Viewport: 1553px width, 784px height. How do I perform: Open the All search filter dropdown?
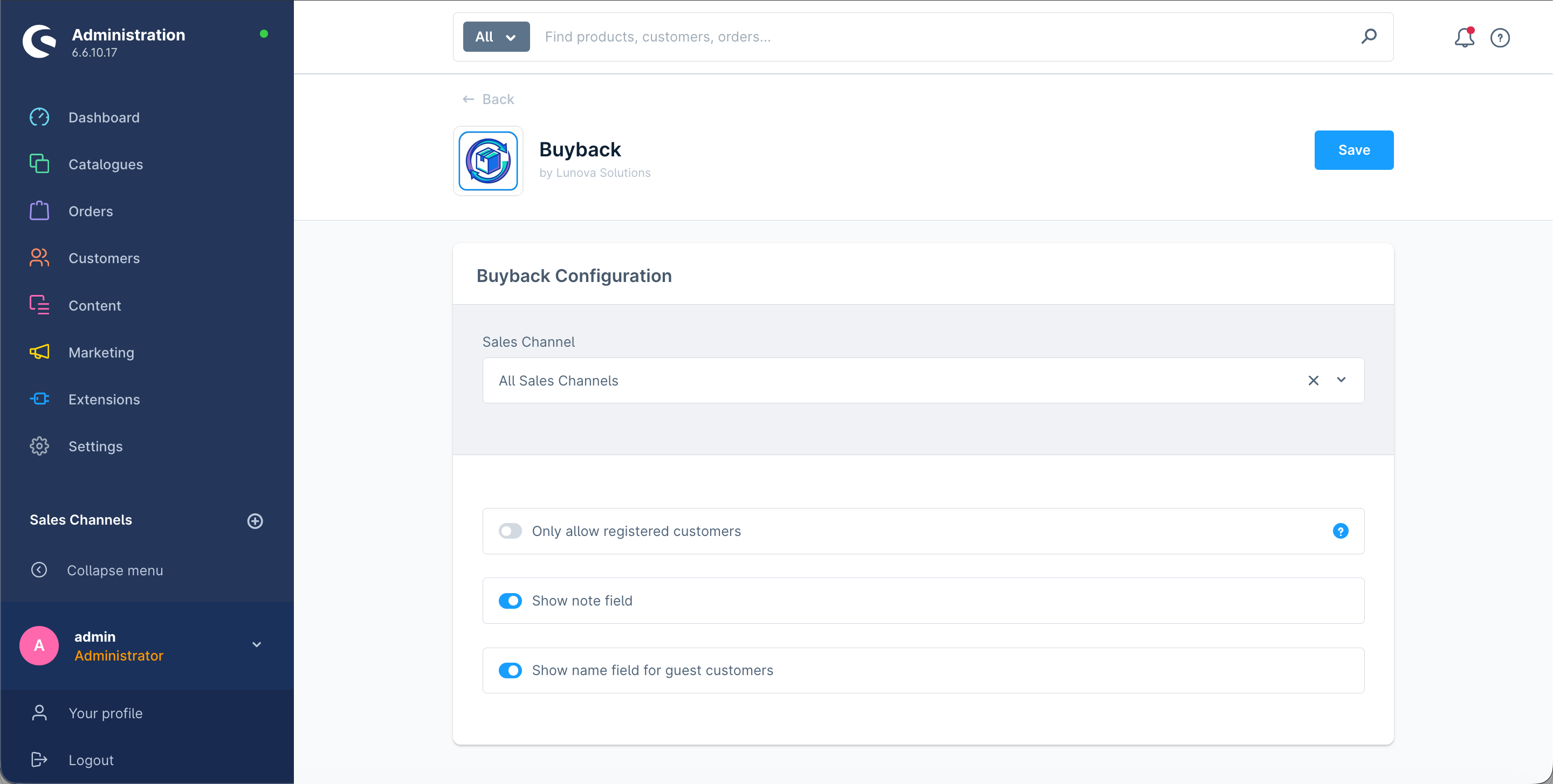click(496, 37)
